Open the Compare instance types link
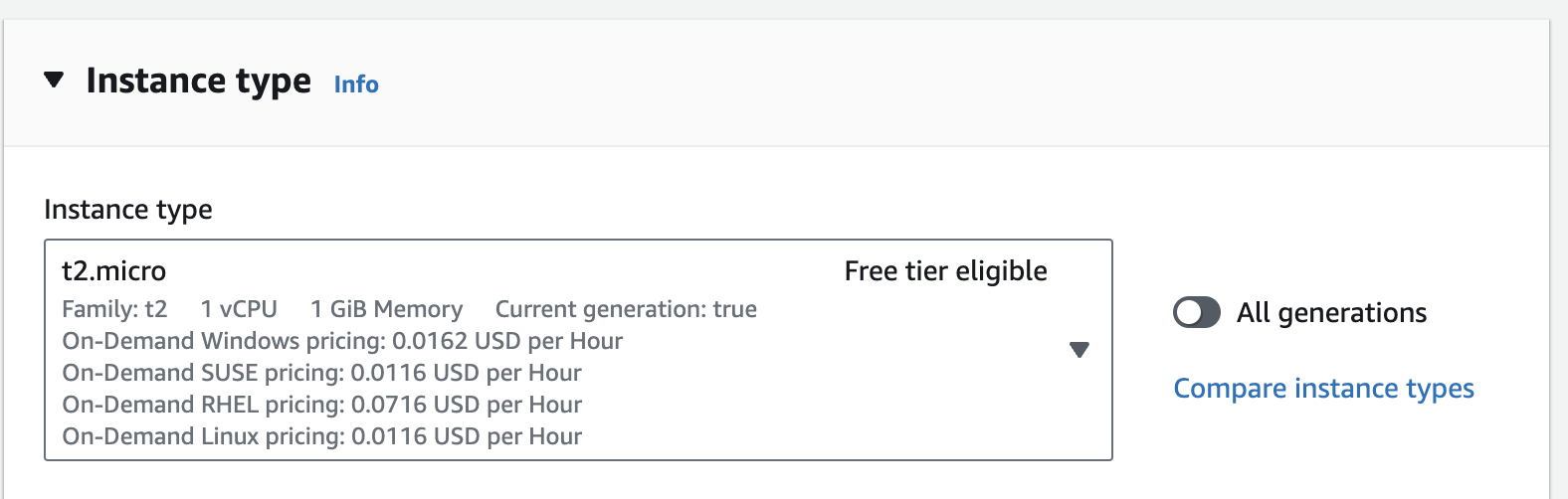 point(1323,389)
